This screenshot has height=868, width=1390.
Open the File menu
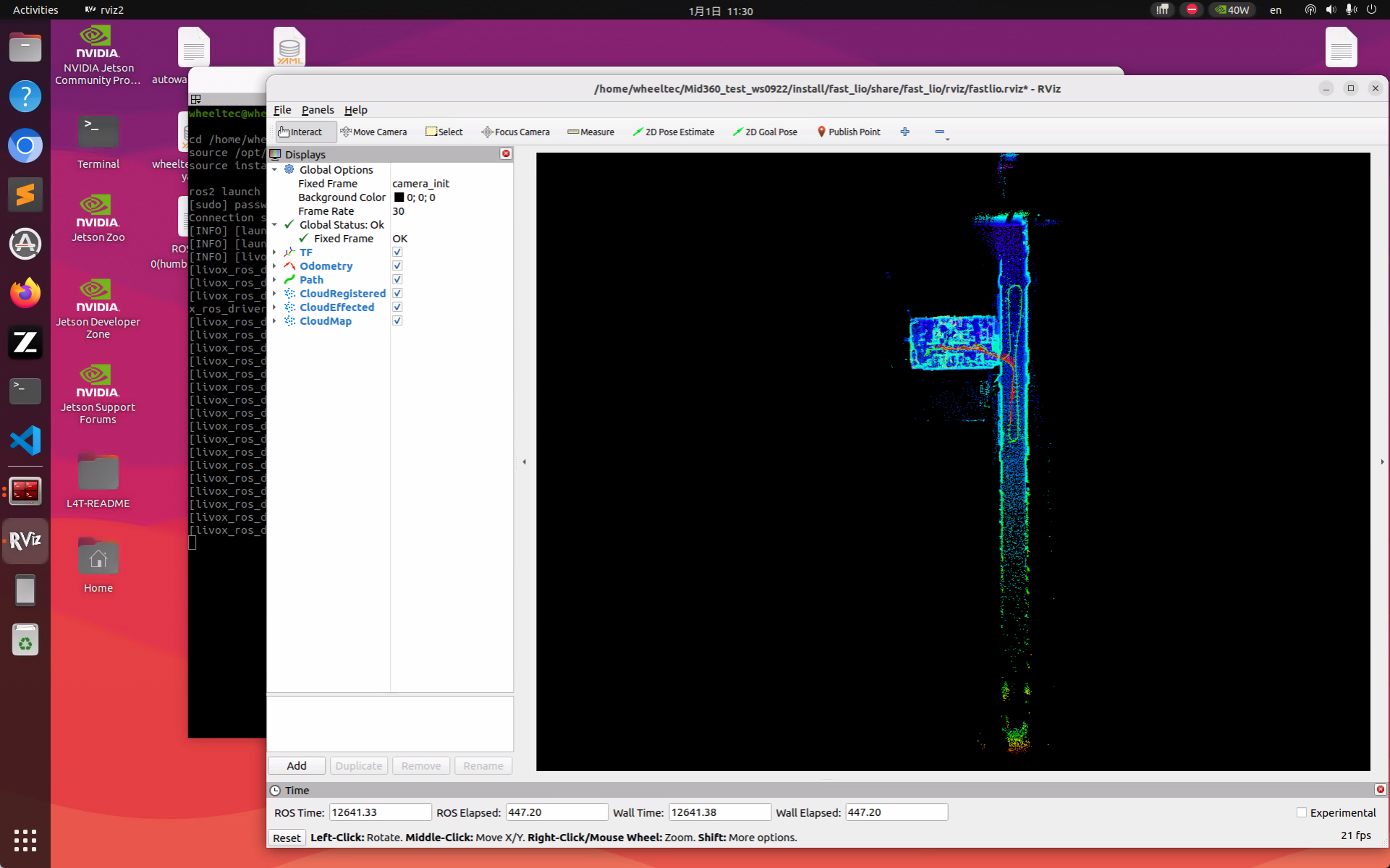click(282, 109)
